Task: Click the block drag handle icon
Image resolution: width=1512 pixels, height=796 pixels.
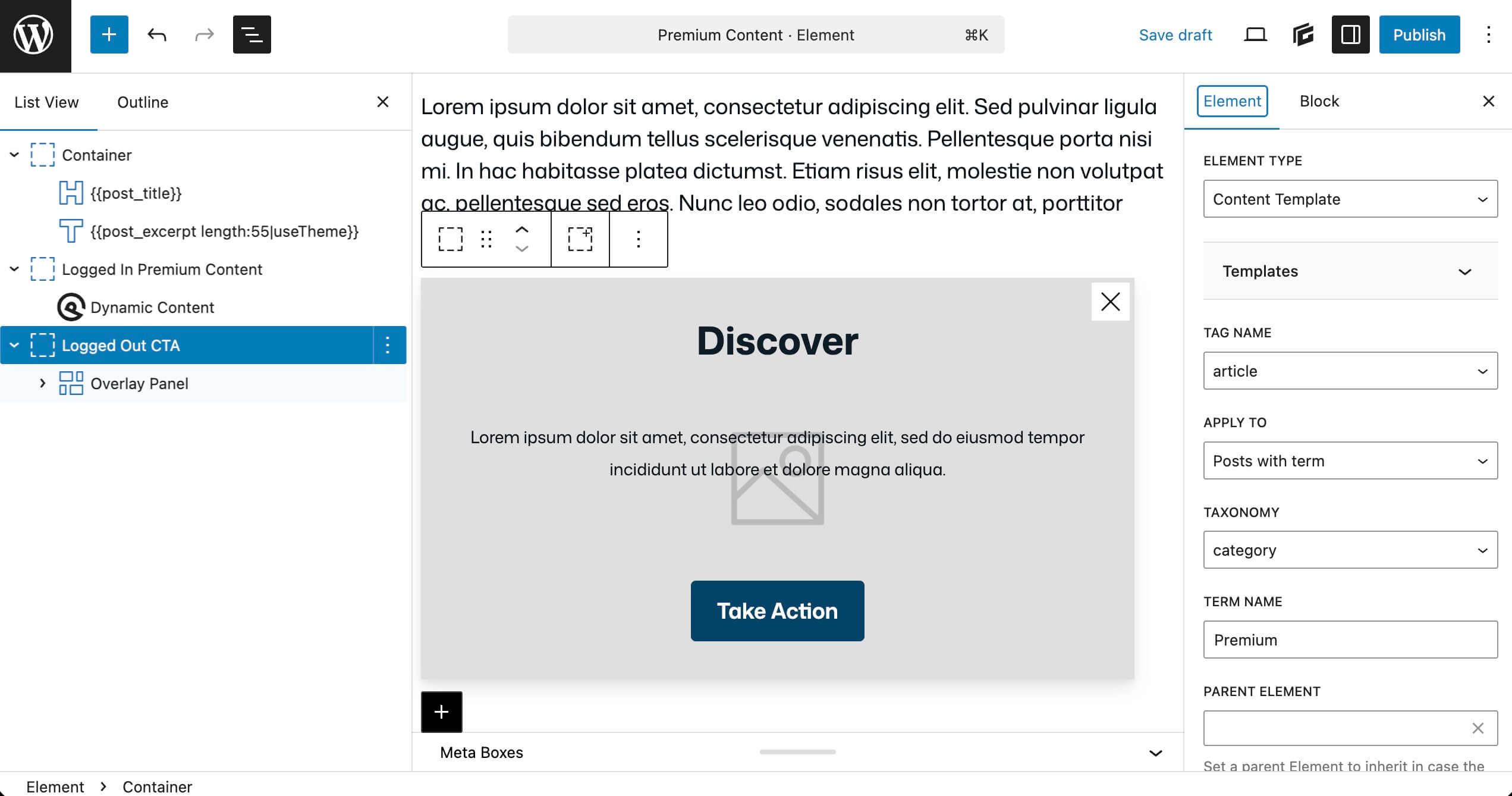Action: (486, 239)
